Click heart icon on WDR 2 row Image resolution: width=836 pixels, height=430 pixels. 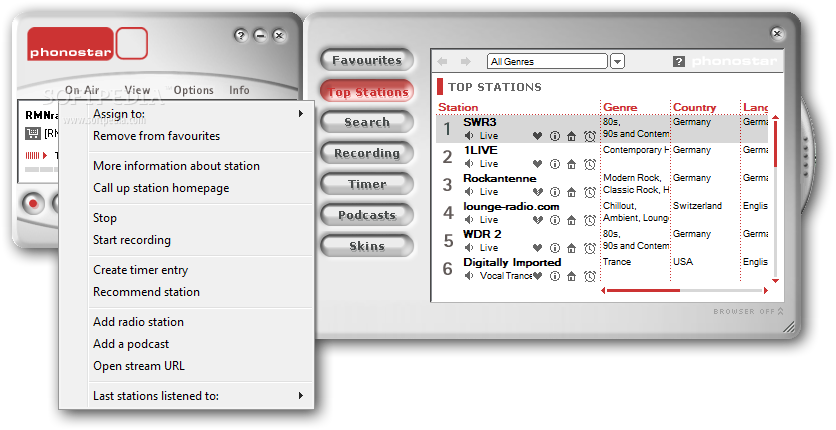coord(537,248)
